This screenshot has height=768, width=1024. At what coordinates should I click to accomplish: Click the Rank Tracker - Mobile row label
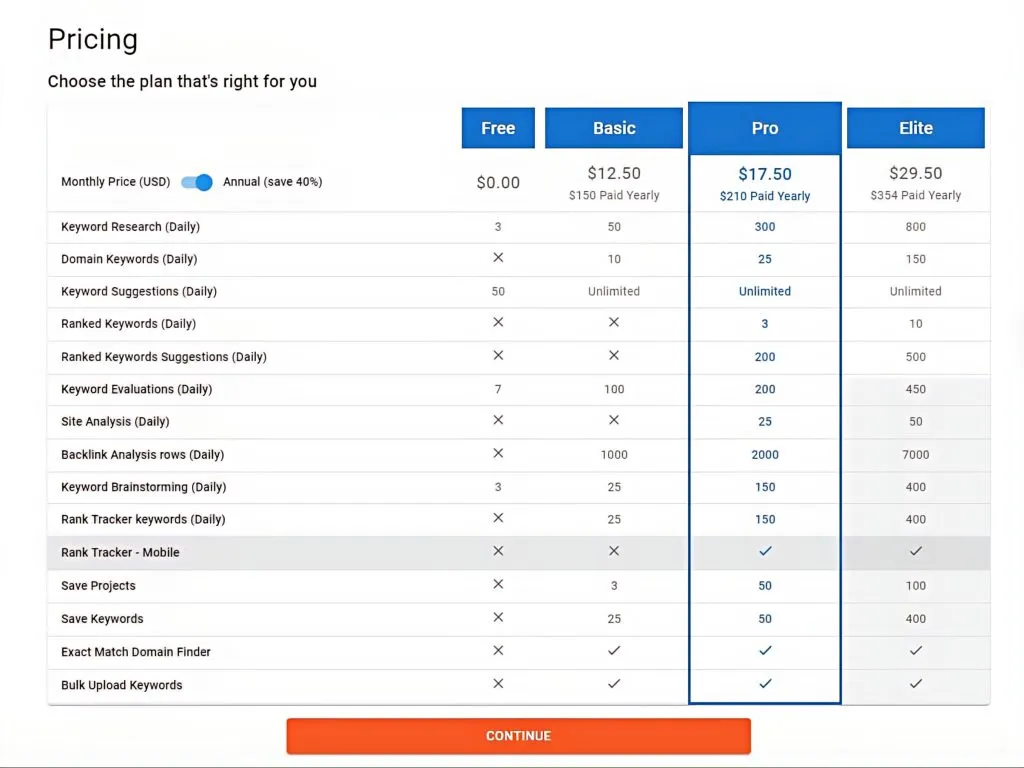[x=120, y=552]
